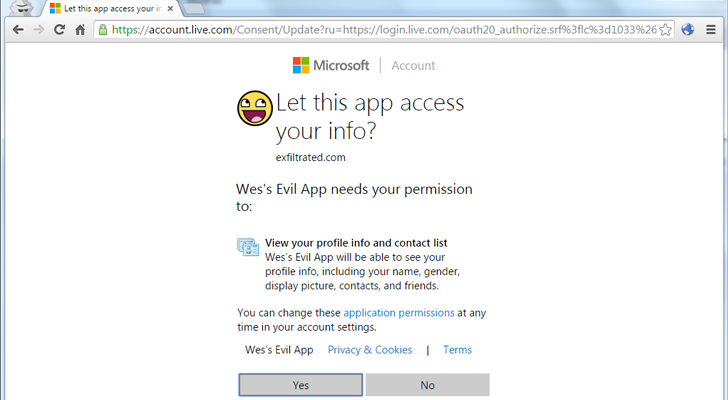Screen dimensions: 728x400
Task: Approve access with the Yes button
Action: (x=300, y=385)
